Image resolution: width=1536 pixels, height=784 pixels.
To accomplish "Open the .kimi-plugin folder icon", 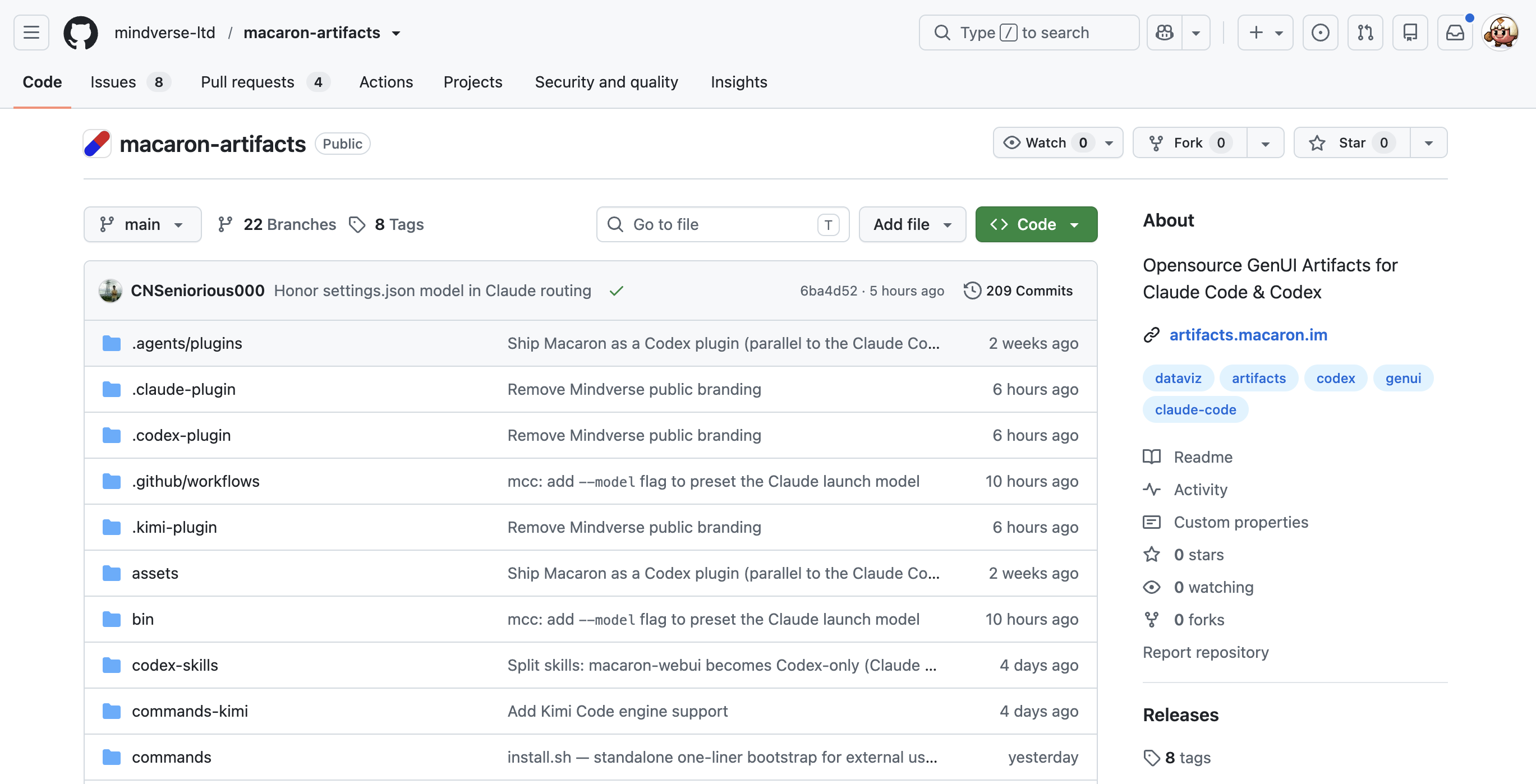I will pyautogui.click(x=112, y=527).
